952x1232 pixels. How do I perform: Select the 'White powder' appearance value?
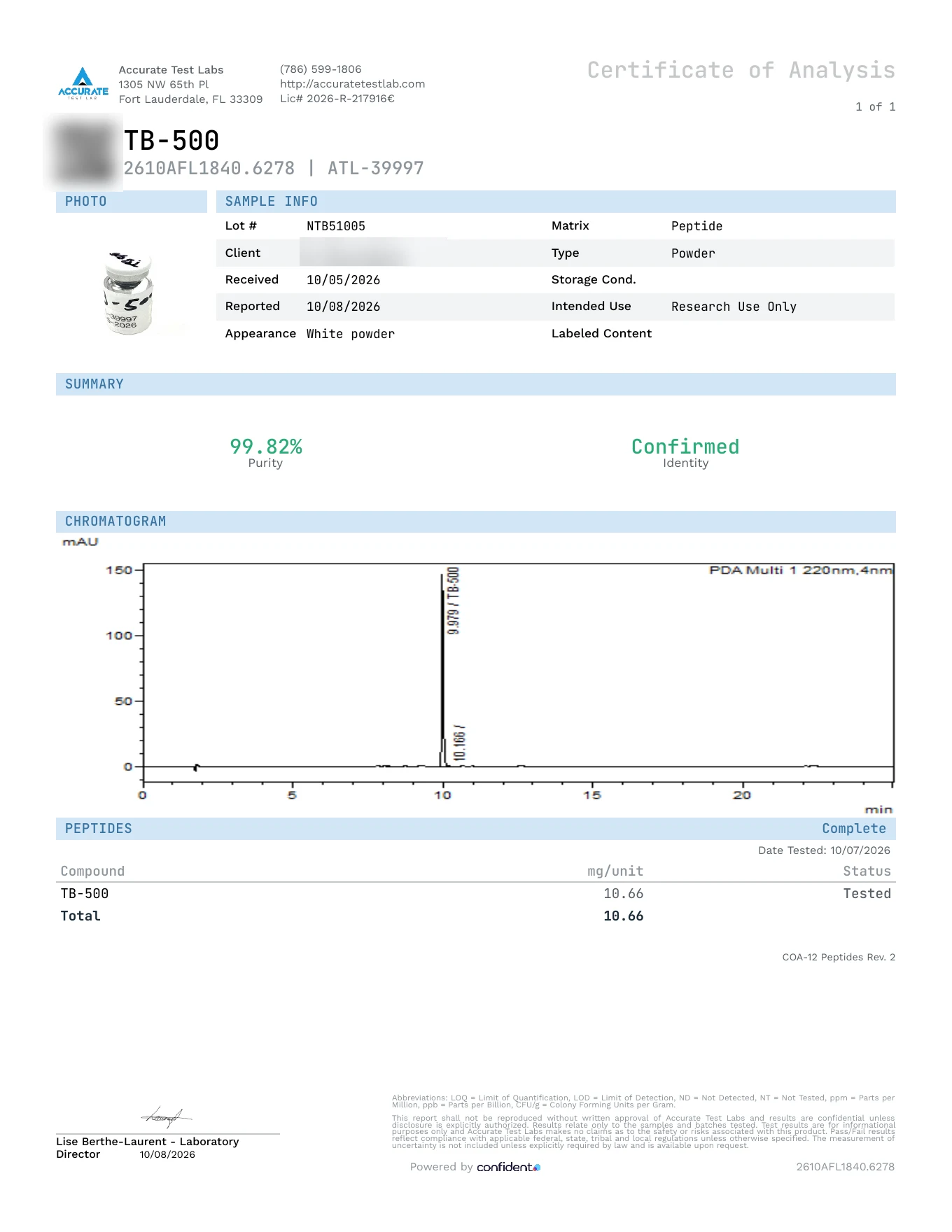pos(351,334)
